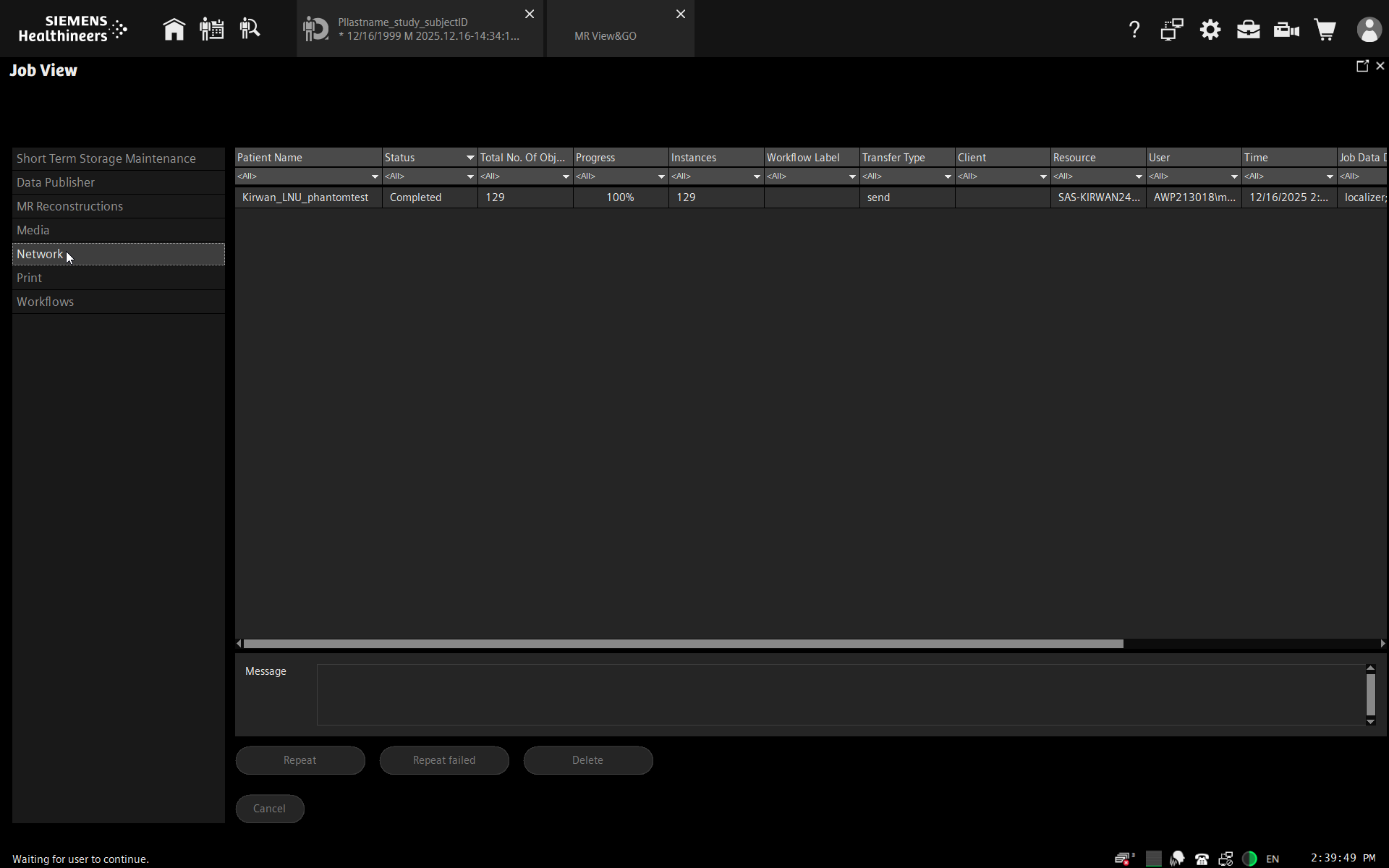Close the Pllastname_study_subjectID tab
The width and height of the screenshot is (1389, 868).
[530, 14]
